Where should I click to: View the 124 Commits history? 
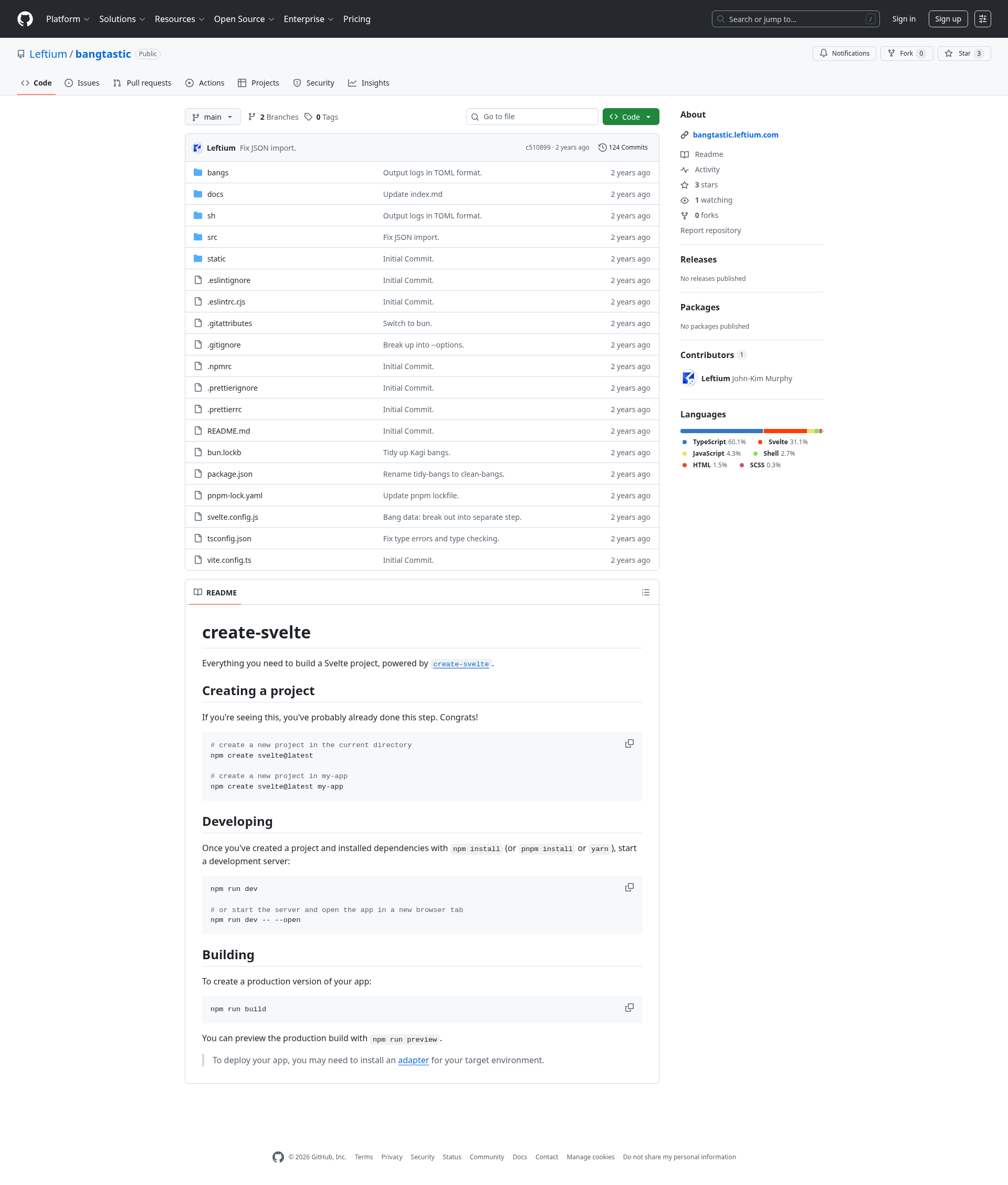click(623, 148)
